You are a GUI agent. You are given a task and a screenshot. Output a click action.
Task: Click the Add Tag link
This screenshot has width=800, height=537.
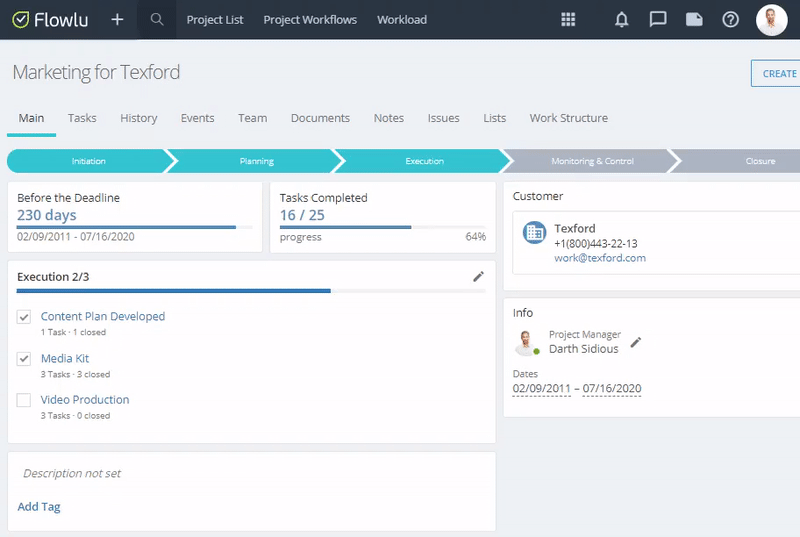[39, 507]
